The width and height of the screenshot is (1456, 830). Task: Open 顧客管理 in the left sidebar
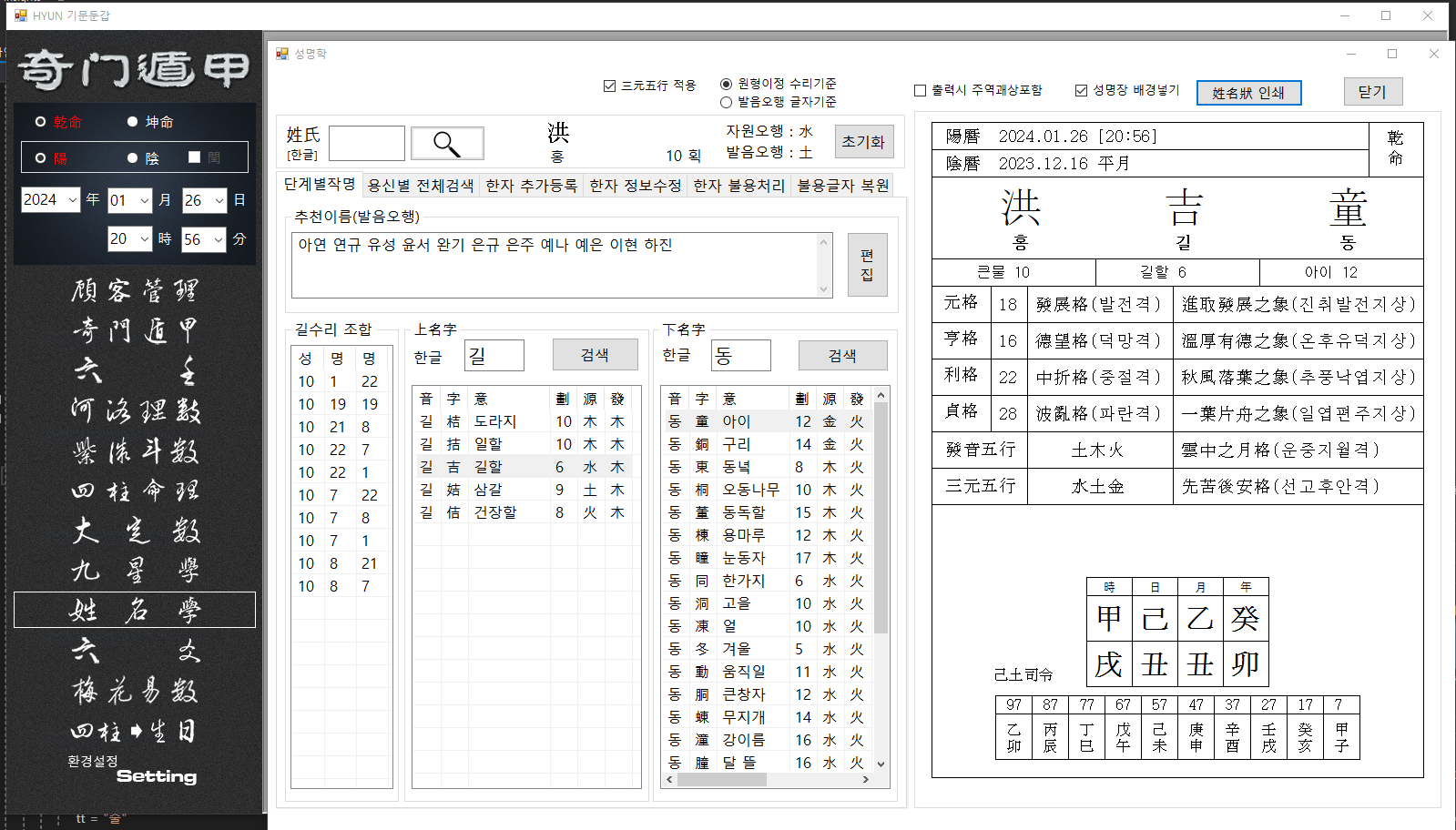click(x=135, y=290)
